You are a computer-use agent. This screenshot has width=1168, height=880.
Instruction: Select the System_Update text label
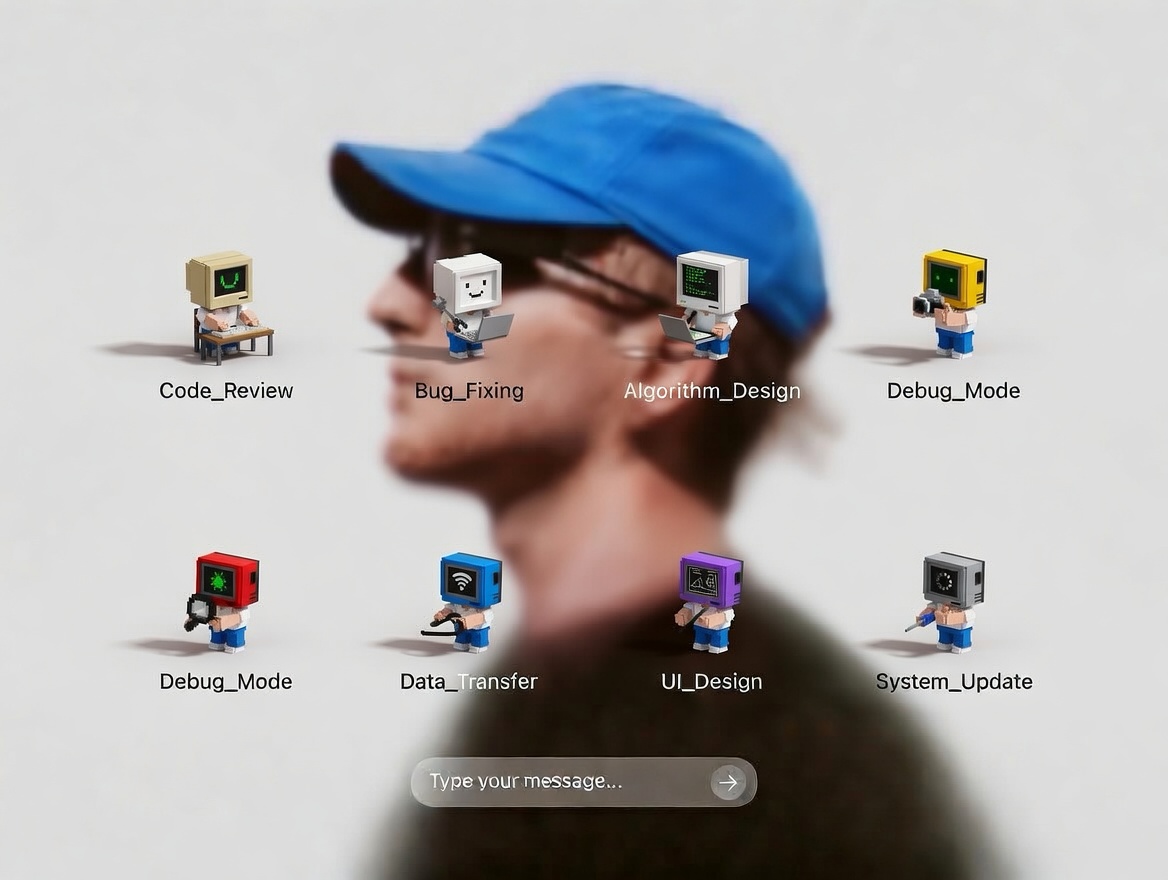954,682
